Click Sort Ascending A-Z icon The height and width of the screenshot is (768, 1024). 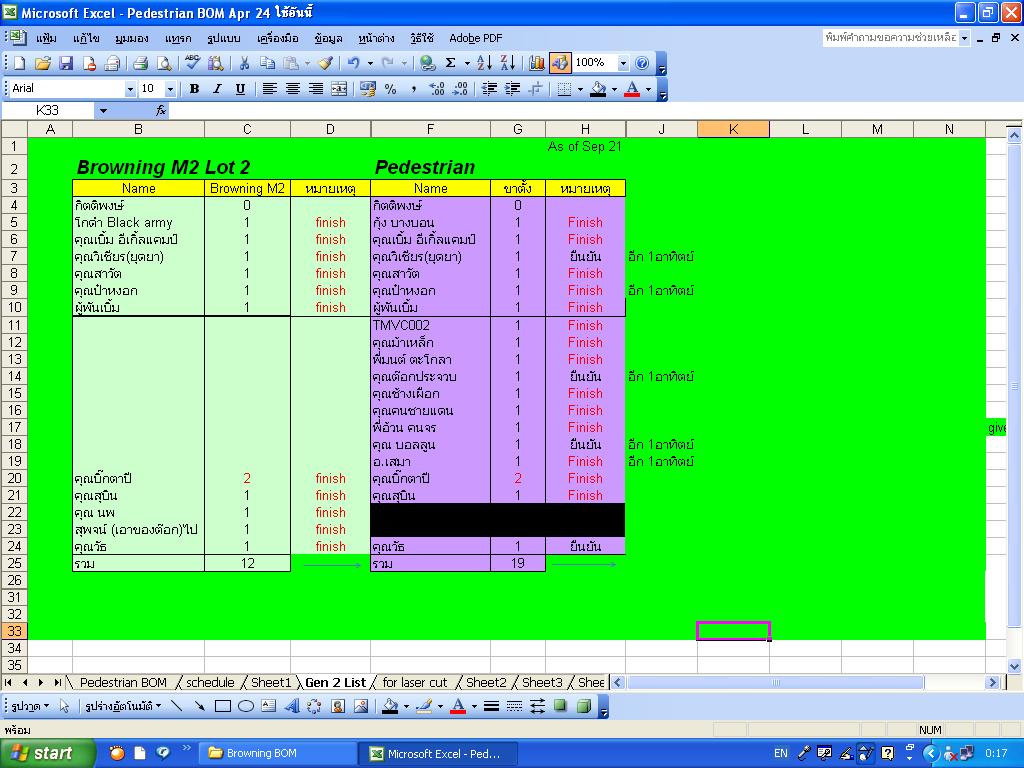[484, 63]
